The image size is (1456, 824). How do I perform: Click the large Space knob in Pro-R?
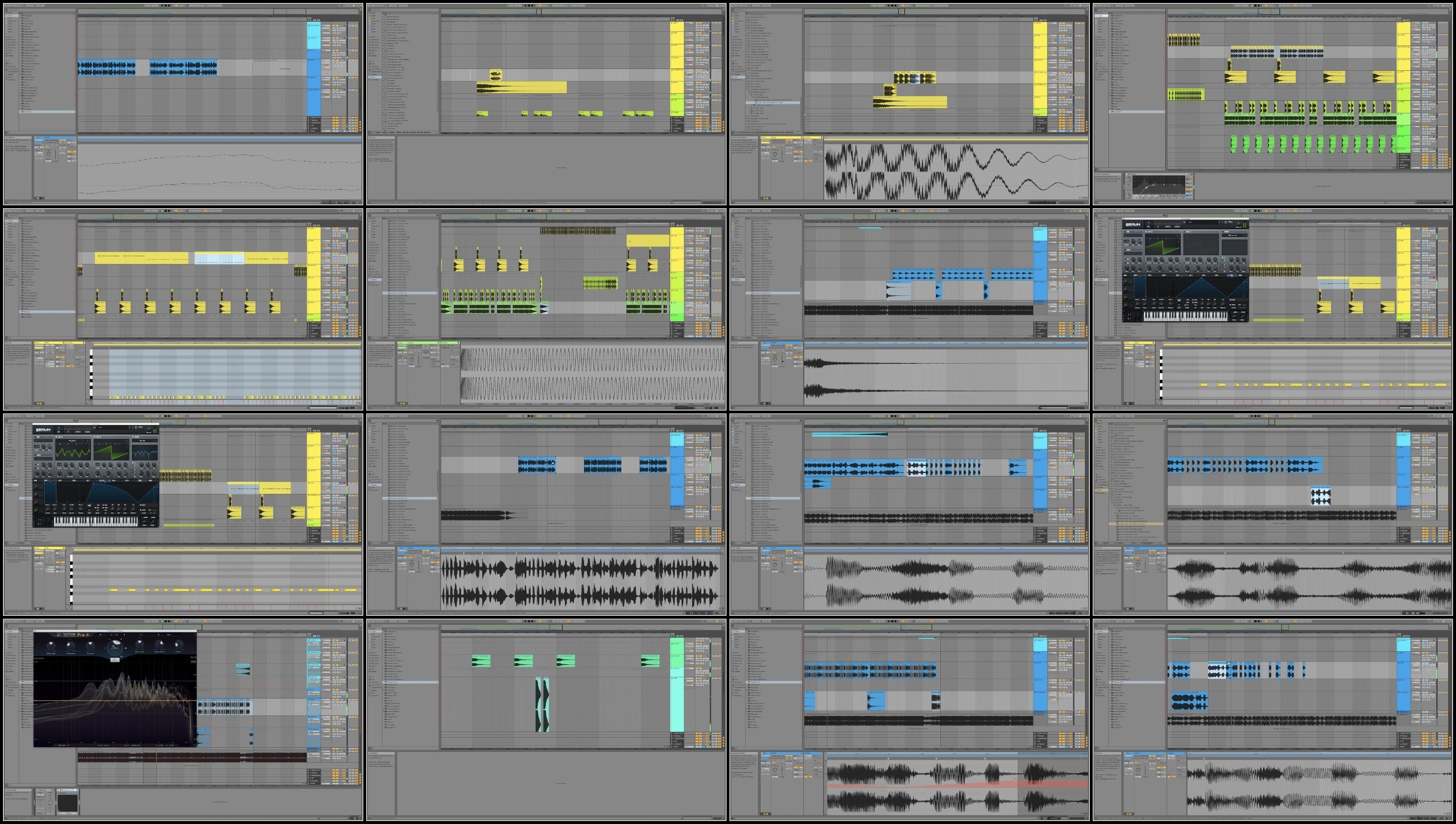[114, 648]
